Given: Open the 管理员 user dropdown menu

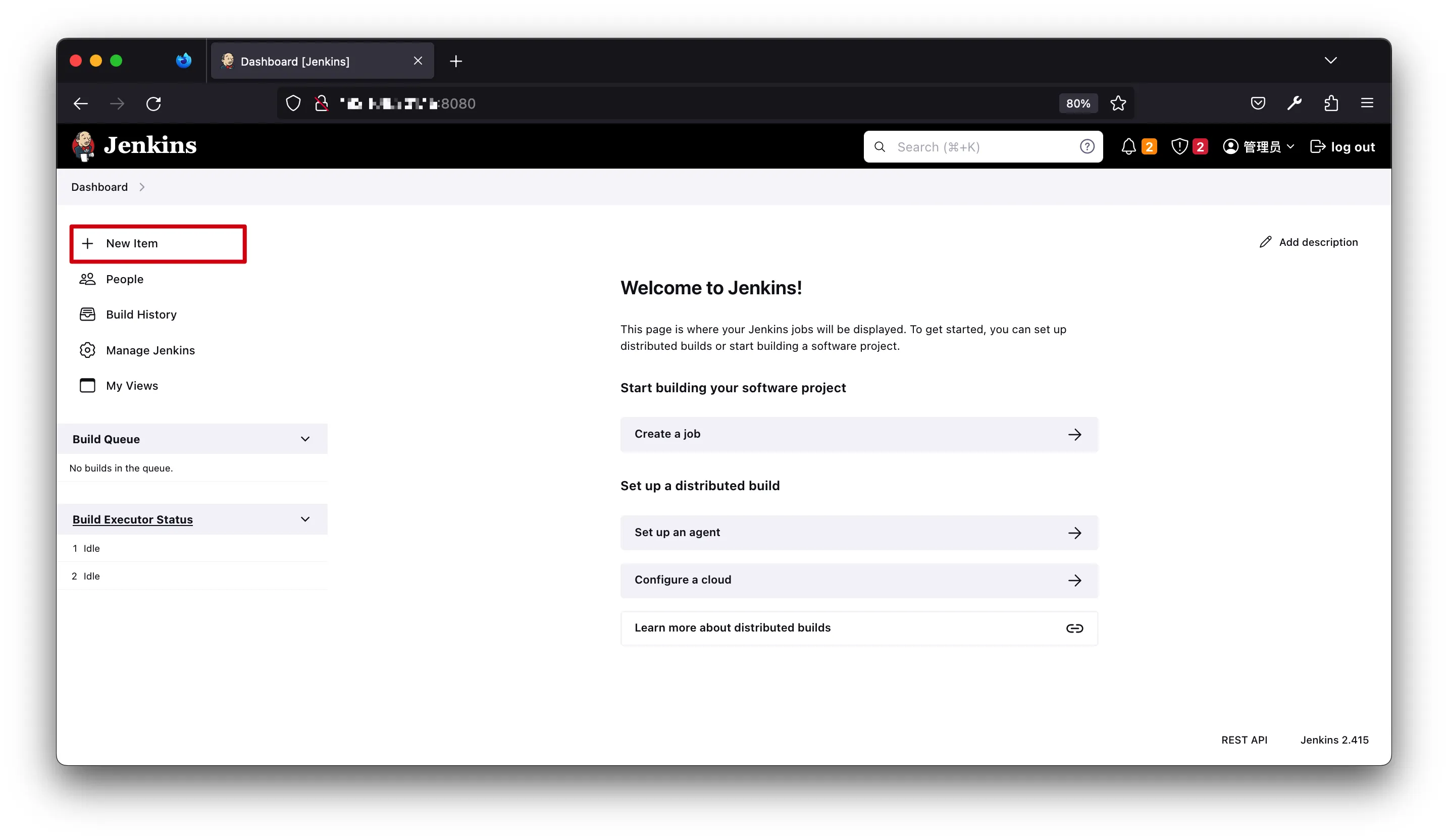Looking at the screenshot, I should [1258, 146].
